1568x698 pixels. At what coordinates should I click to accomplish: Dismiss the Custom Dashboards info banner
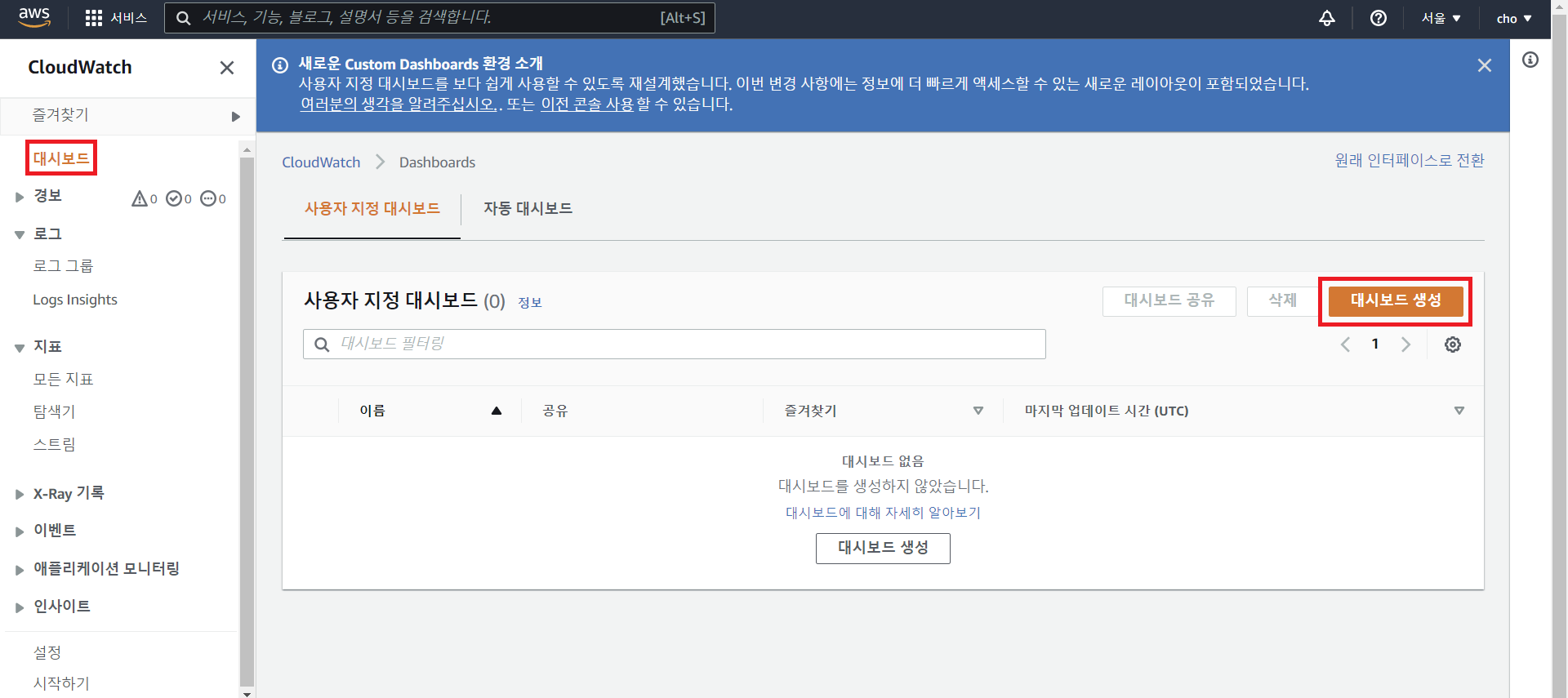(1485, 65)
